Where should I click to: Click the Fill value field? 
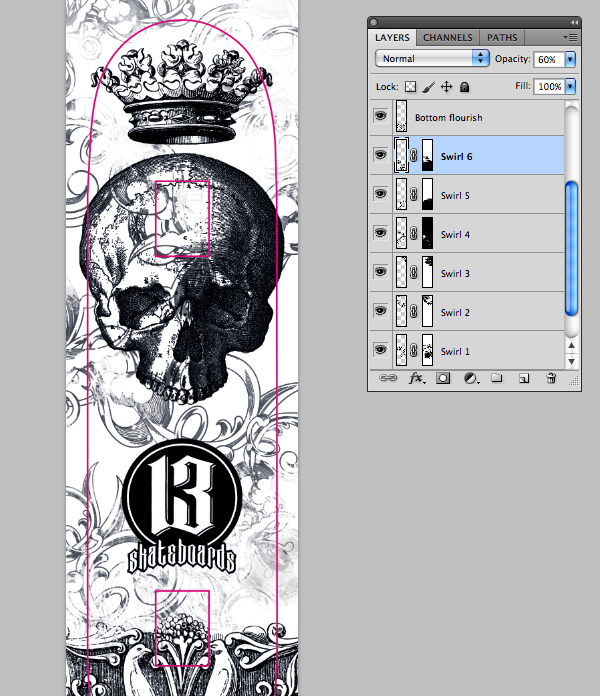[549, 87]
